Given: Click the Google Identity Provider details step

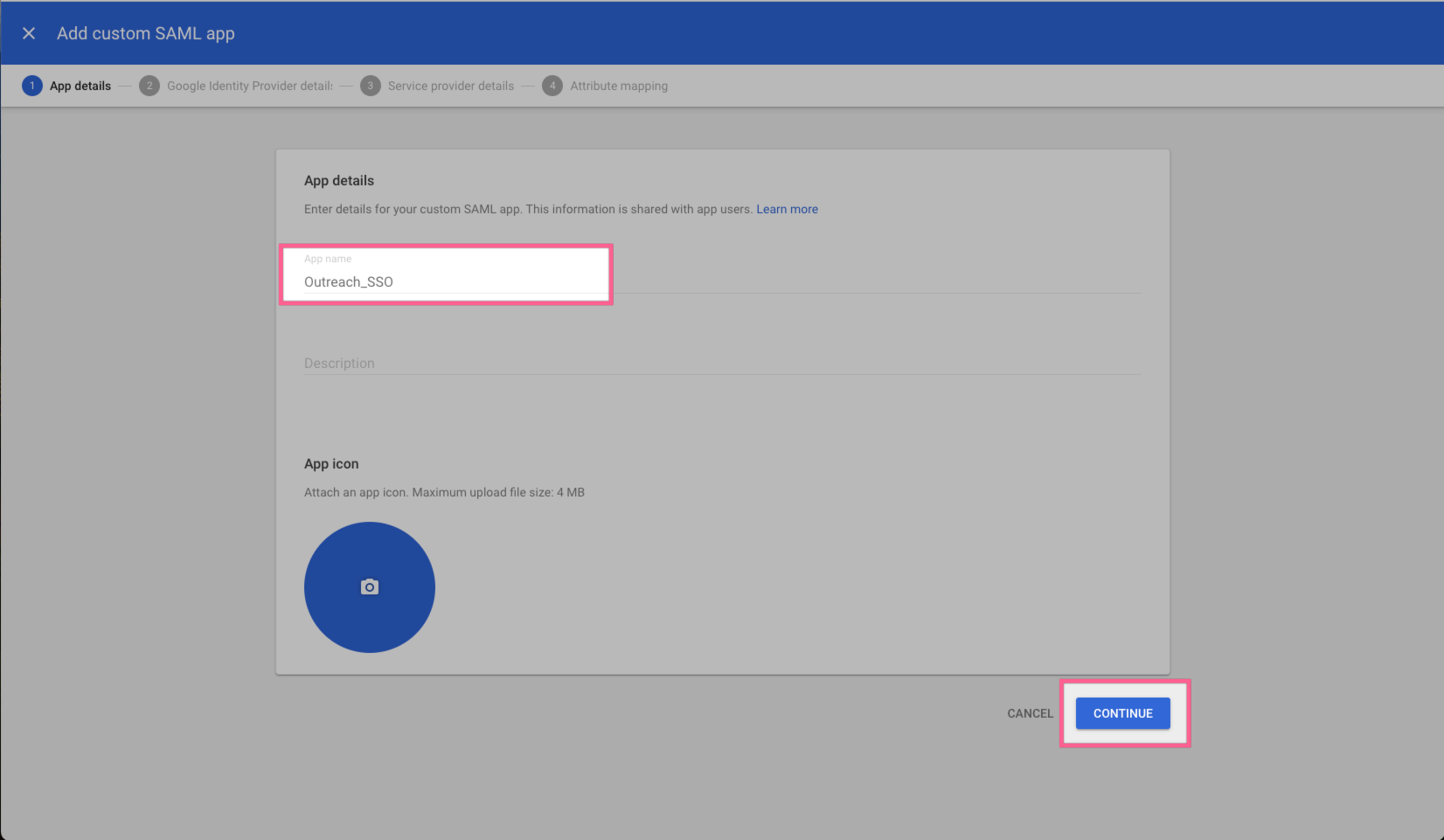Looking at the screenshot, I should click(x=250, y=85).
